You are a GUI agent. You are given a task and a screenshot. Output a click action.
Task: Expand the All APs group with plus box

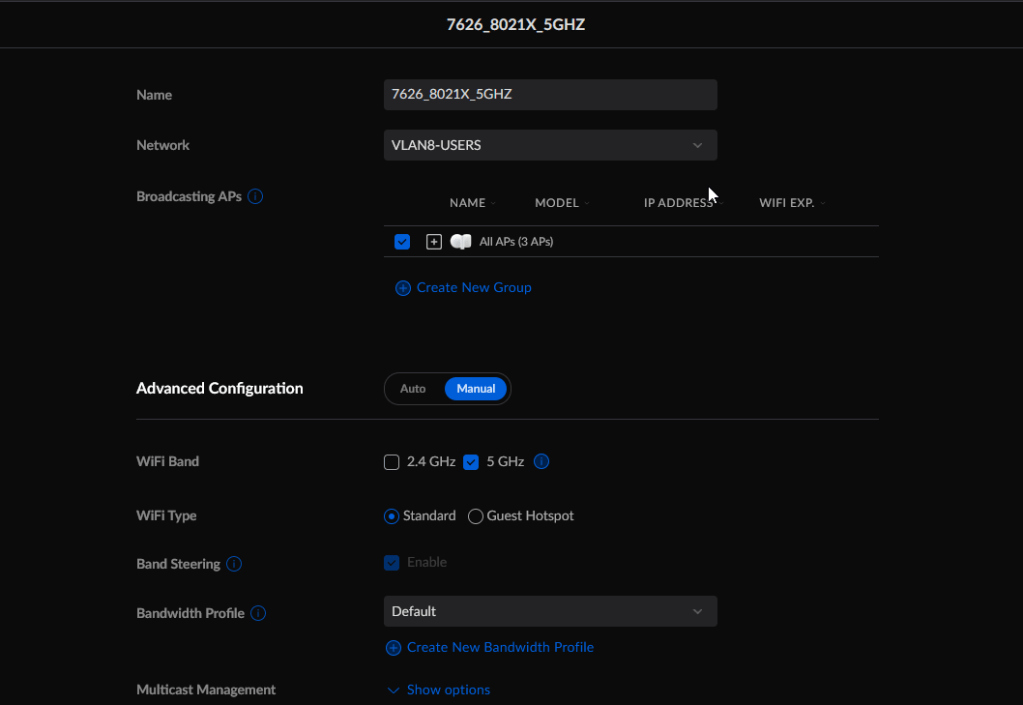pyautogui.click(x=434, y=242)
